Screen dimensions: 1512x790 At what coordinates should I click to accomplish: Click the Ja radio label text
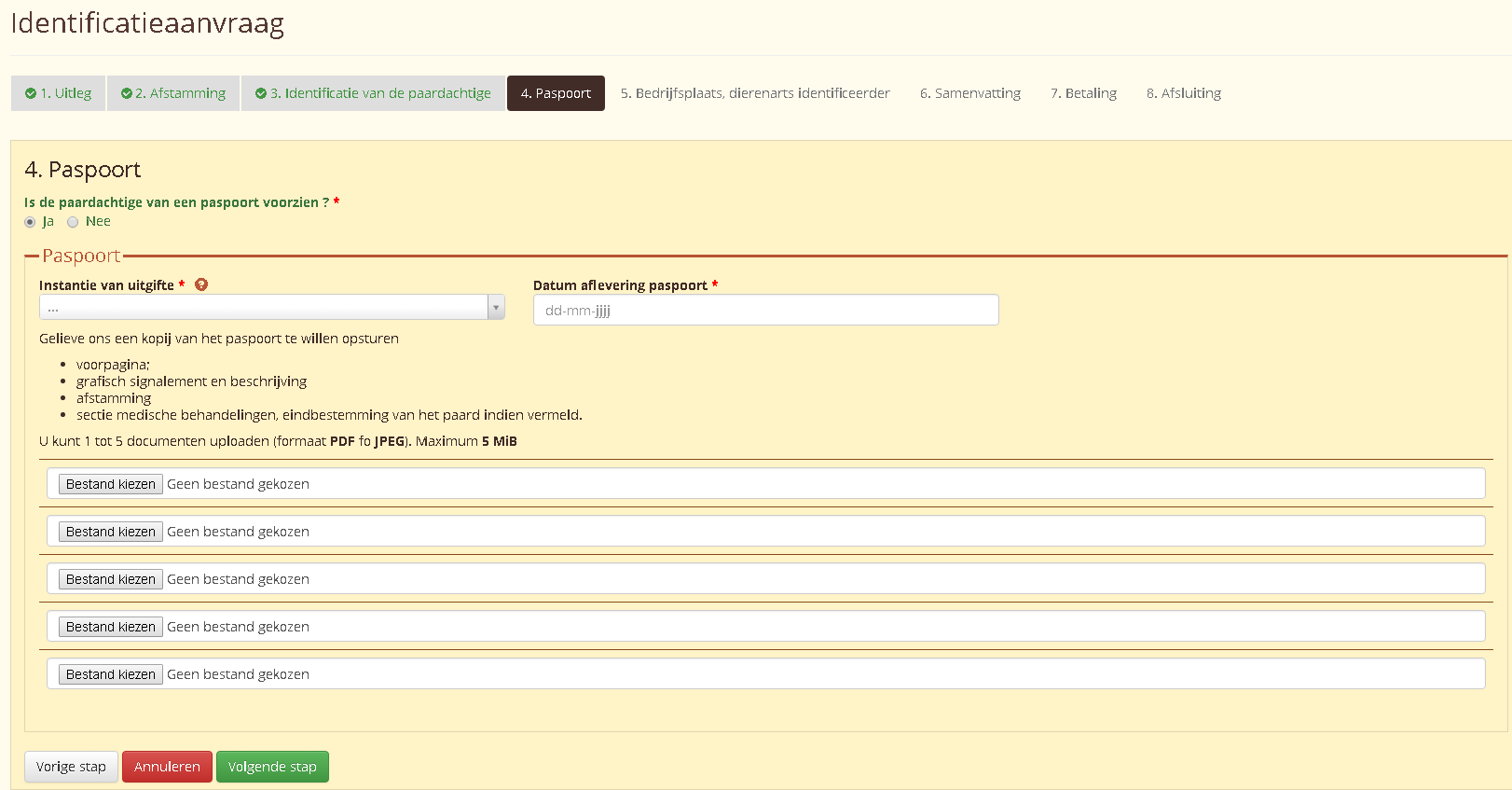(48, 222)
